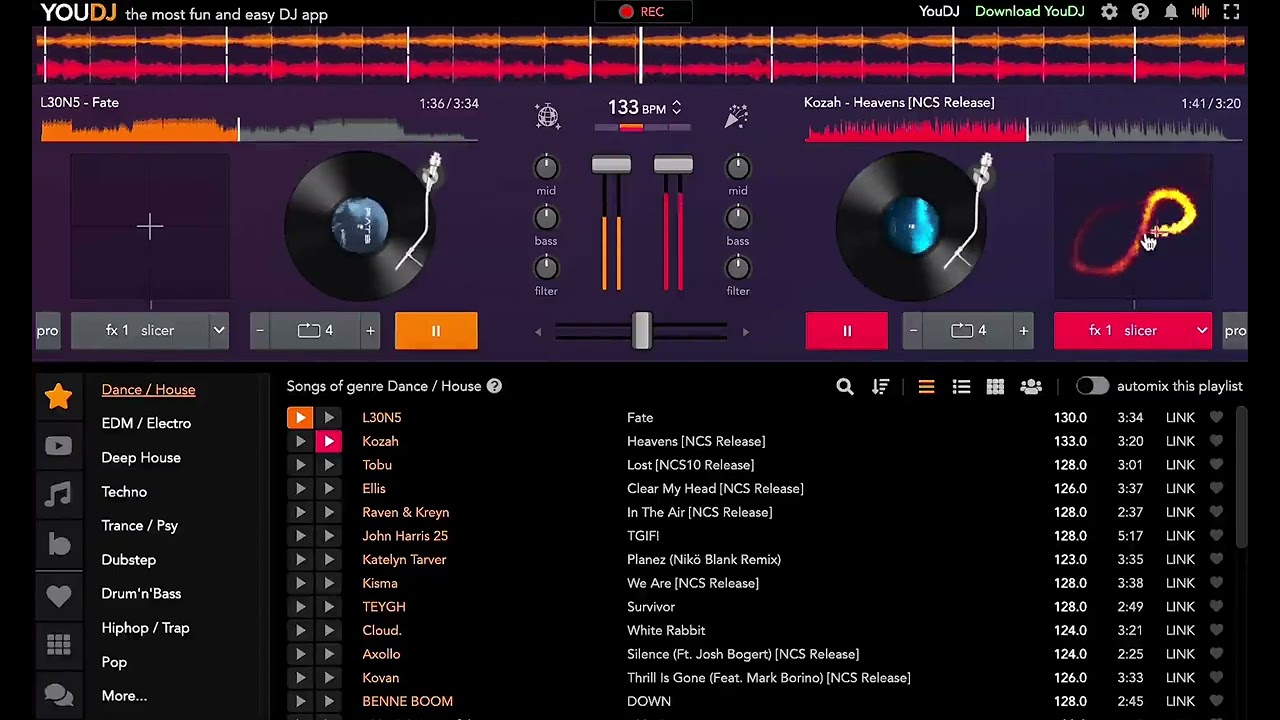Image resolution: width=1280 pixels, height=720 pixels.
Task: Seek in Kozah - Heavens track waveform
Action: [x=1023, y=129]
